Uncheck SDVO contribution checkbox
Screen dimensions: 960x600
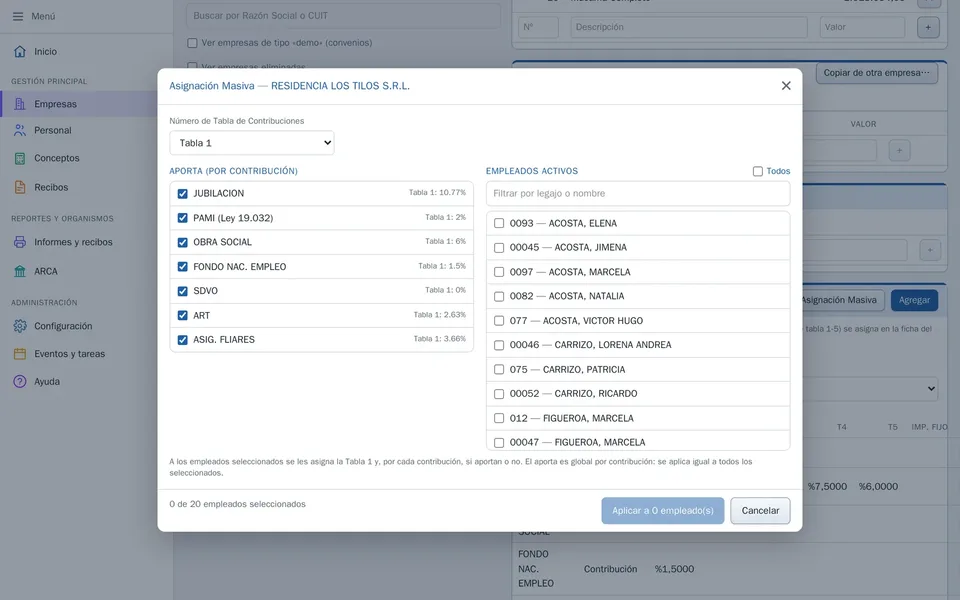pyautogui.click(x=182, y=291)
